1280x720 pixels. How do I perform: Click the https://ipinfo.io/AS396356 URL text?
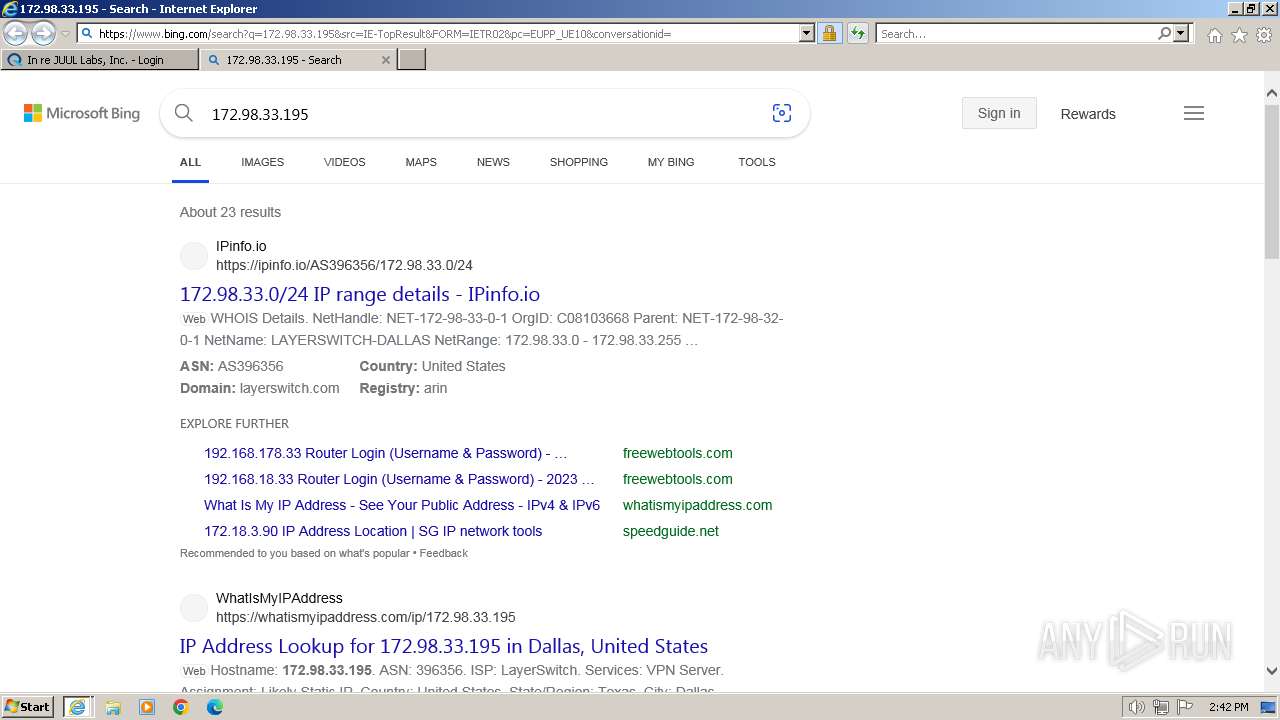tap(344, 265)
